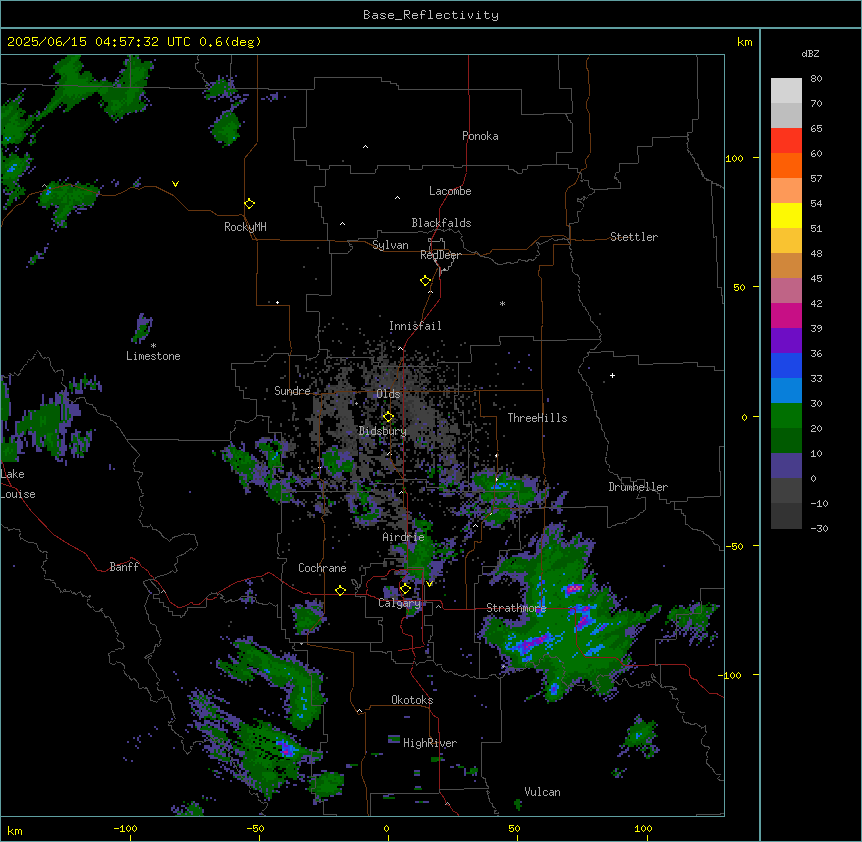Pick the blue 33-36 dBZ legend swatch
Image resolution: width=862 pixels, height=842 pixels.
pos(786,365)
